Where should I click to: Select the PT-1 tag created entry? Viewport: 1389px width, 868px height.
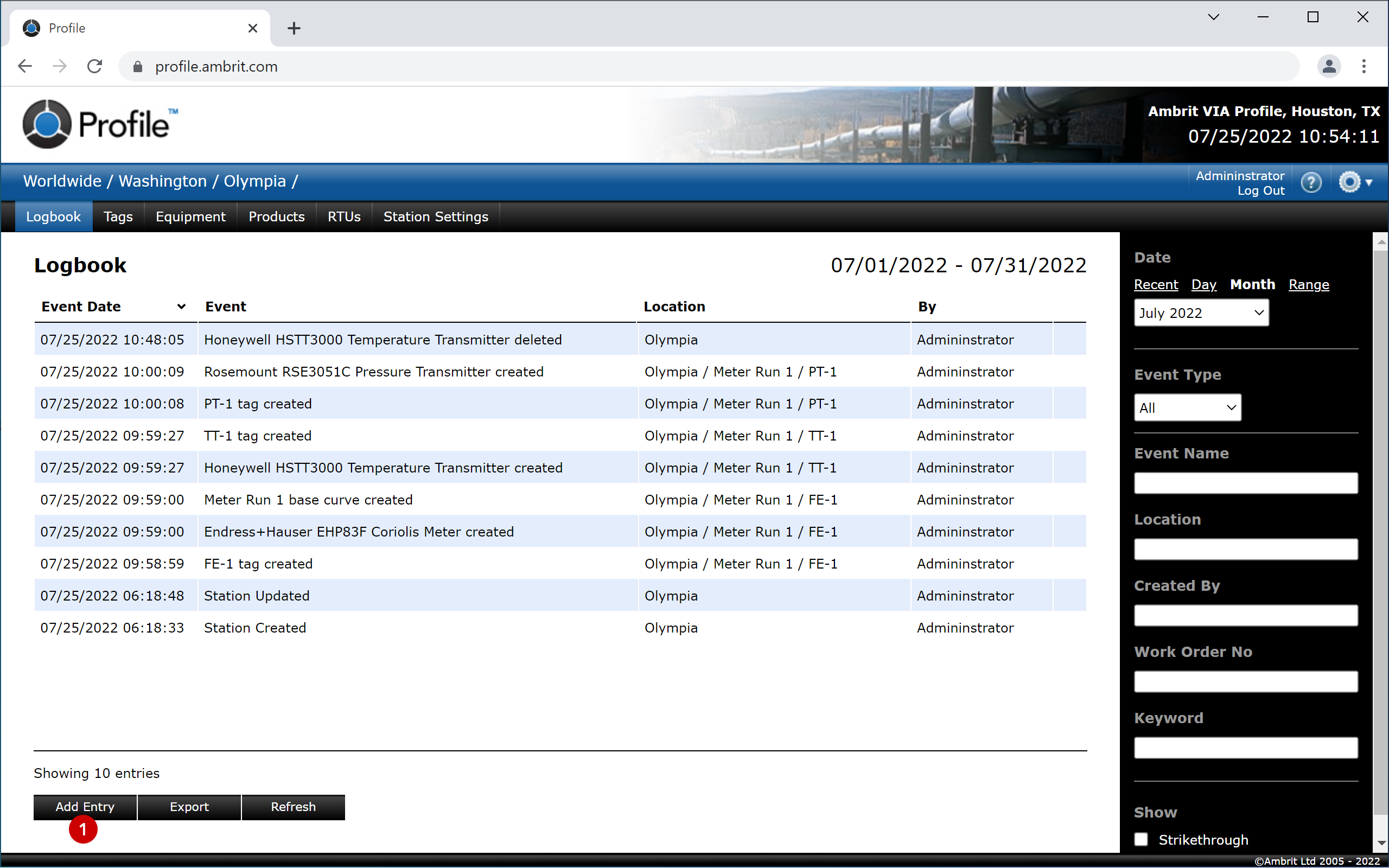[559, 404]
